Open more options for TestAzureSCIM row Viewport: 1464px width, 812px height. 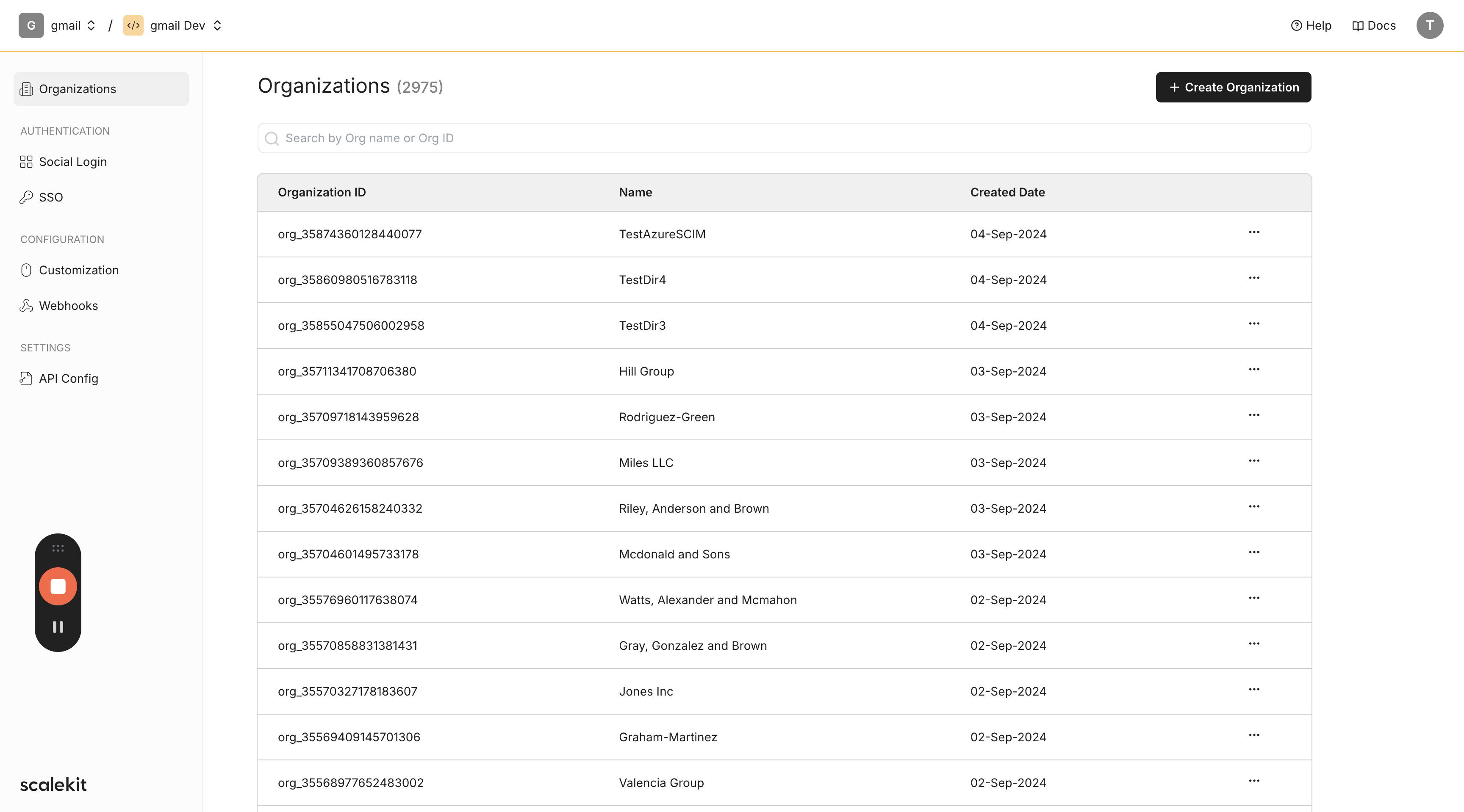[1254, 232]
